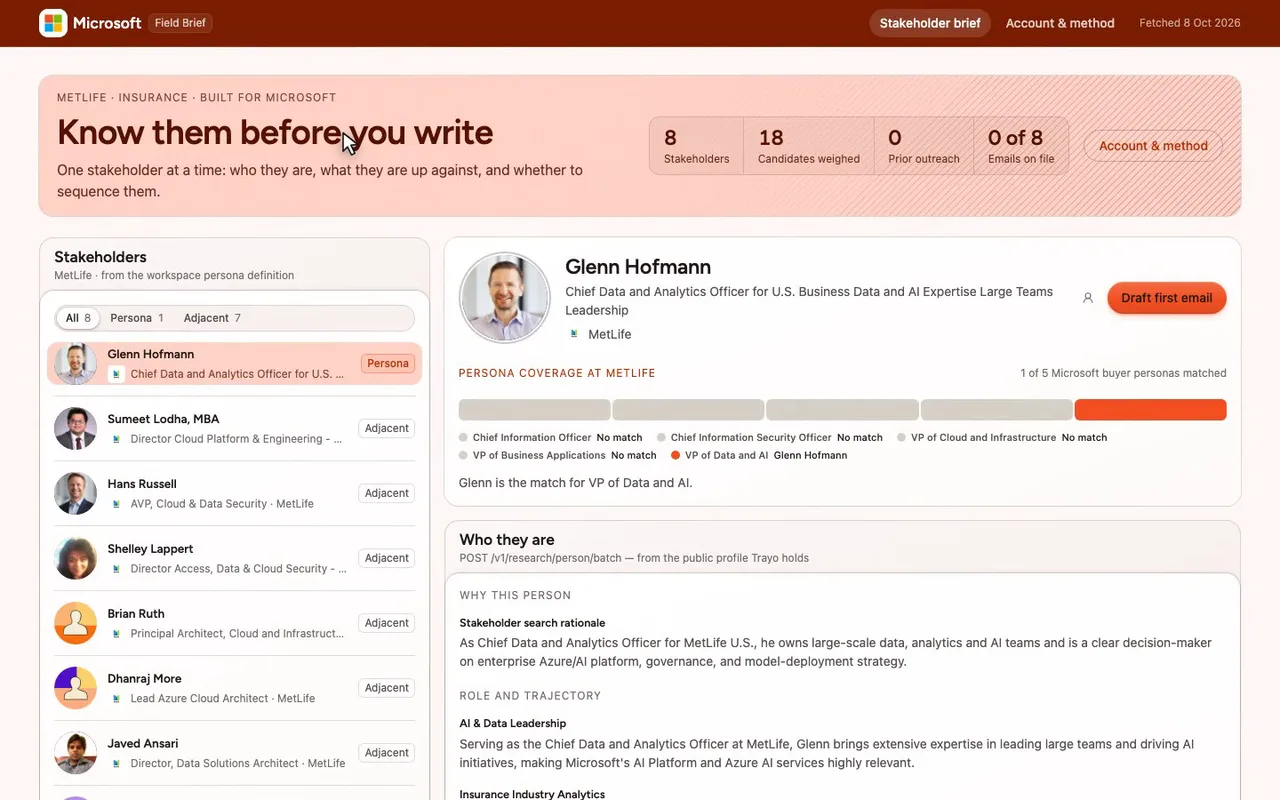Click the Microsoft logo in the header
This screenshot has width=1280, height=800.
coord(53,23)
